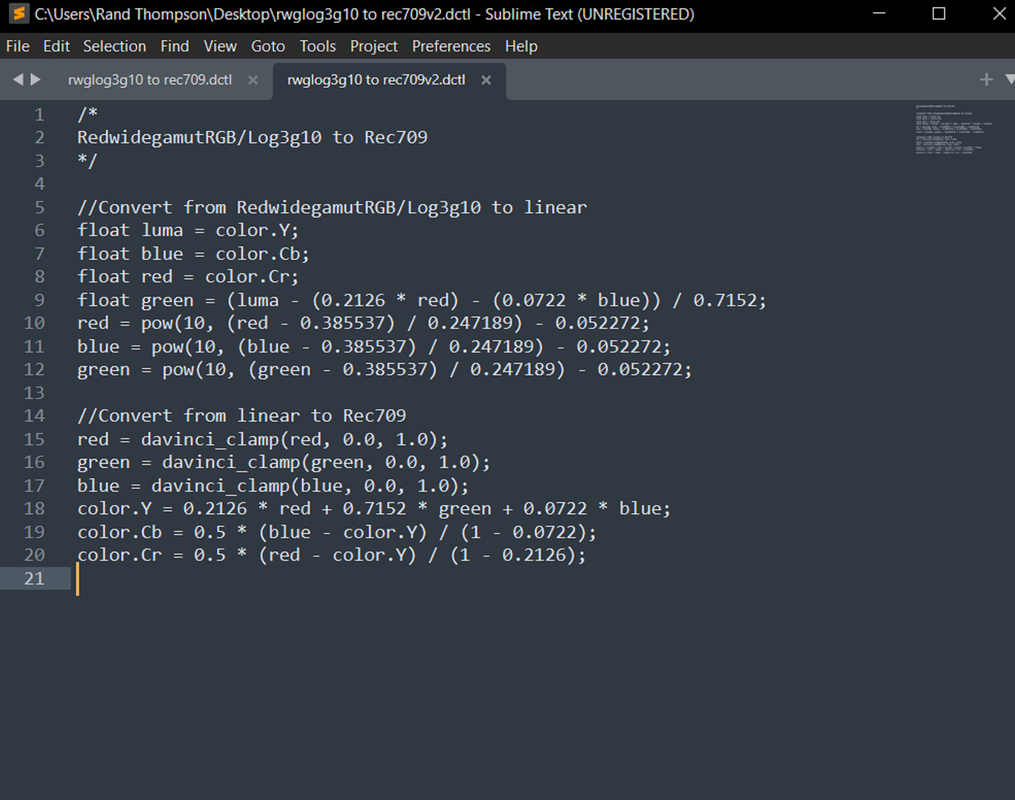Click the next tab right arrow
The width and height of the screenshot is (1015, 800).
[x=36, y=80]
